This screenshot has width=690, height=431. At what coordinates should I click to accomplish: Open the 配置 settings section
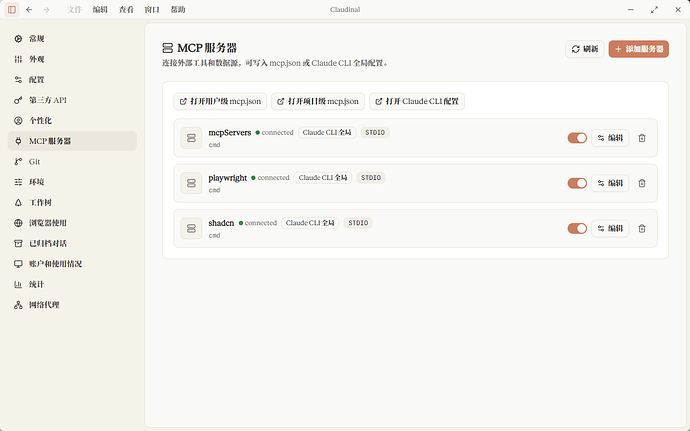click(72, 80)
